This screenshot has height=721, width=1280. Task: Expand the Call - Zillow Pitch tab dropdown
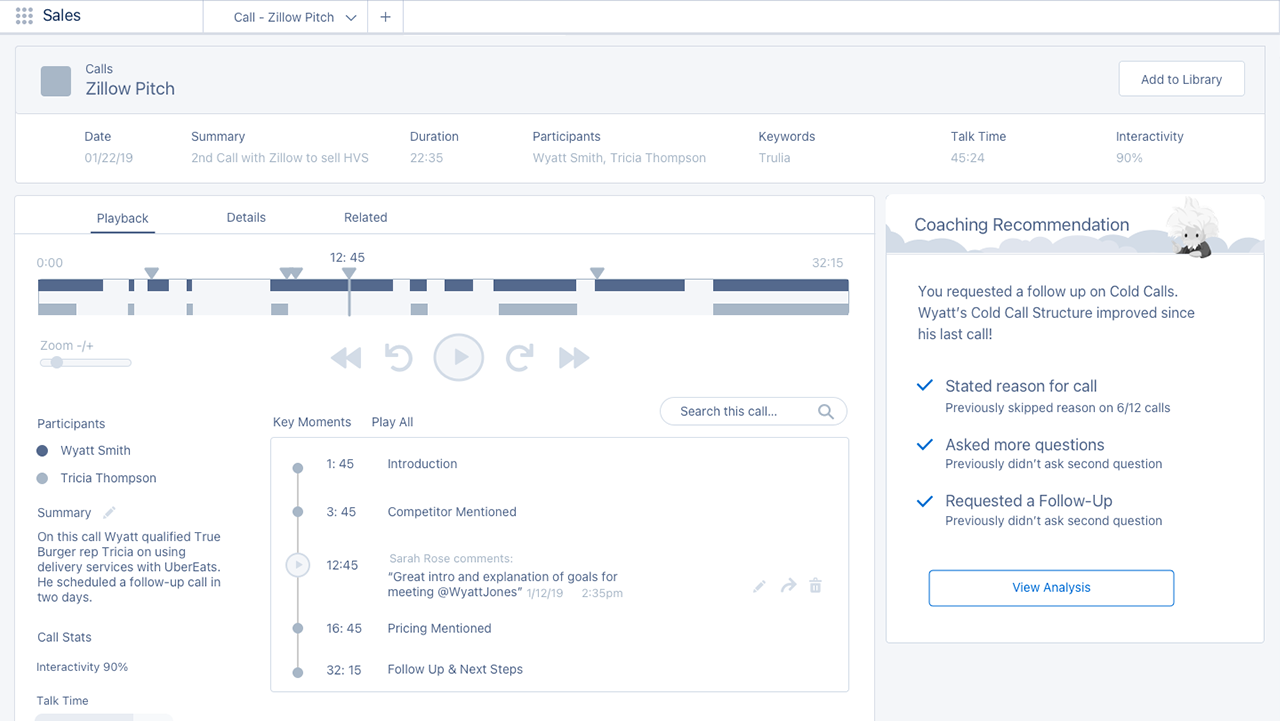tap(351, 17)
